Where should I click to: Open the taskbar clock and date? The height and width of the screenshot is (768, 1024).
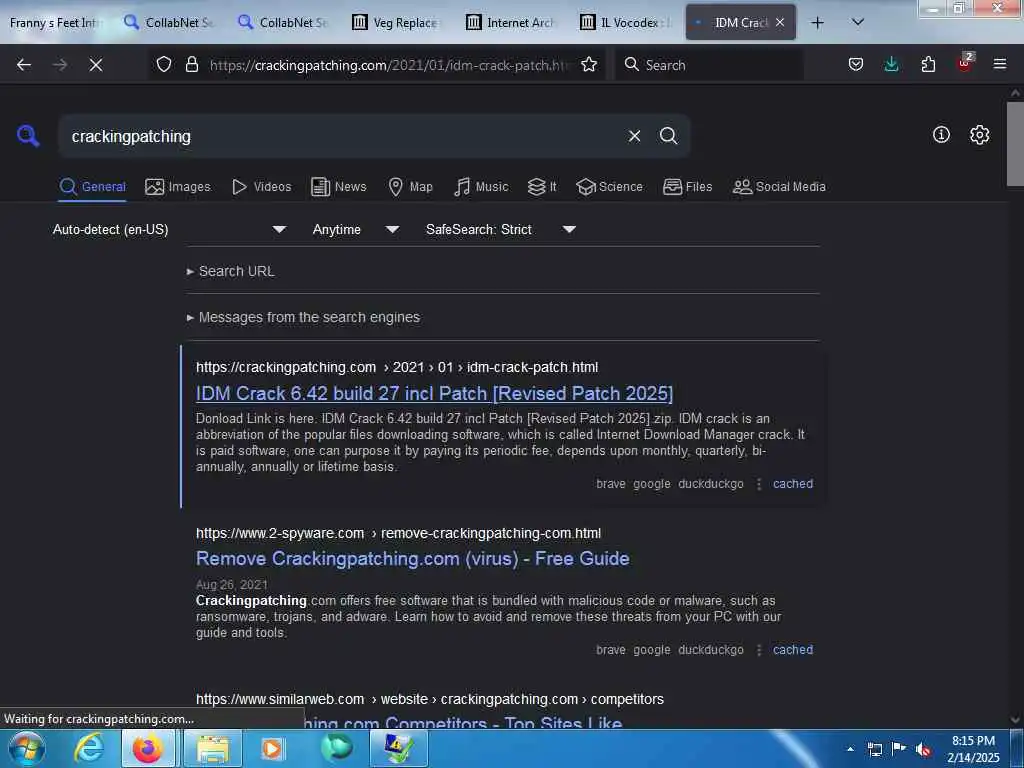tap(973, 749)
